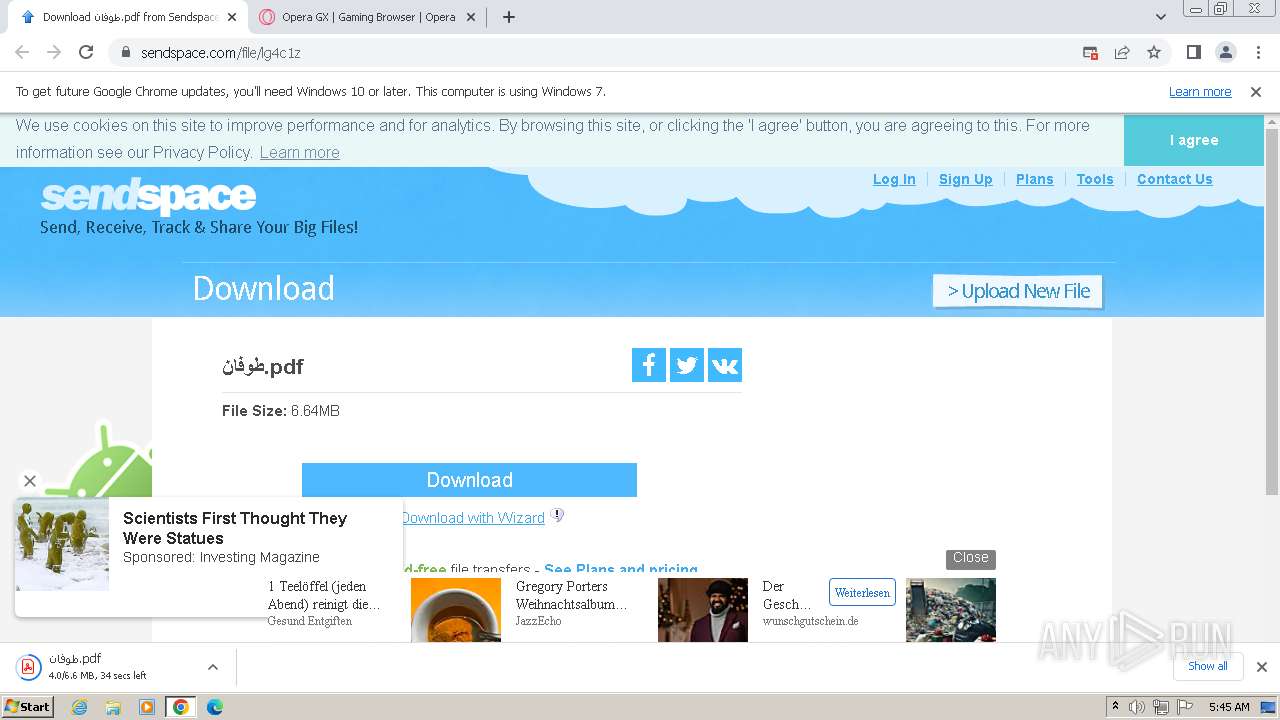Open media player taskbar icon

point(147,707)
